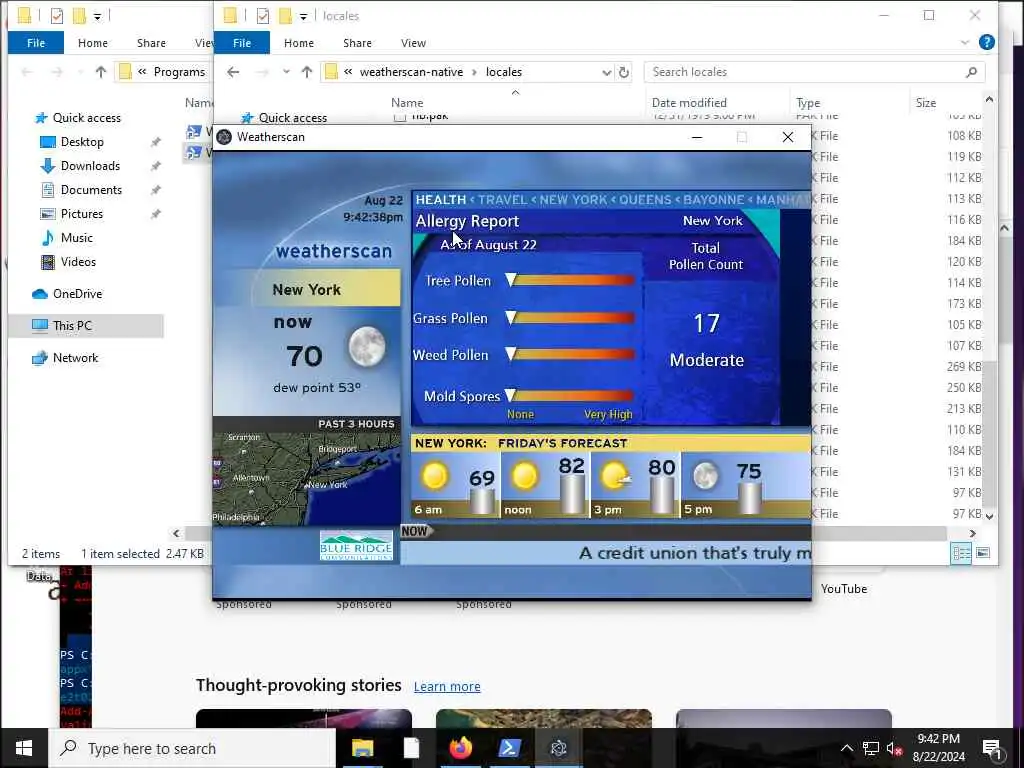Open File Explorer from the taskbar
This screenshot has width=1024, height=768.
(x=362, y=748)
